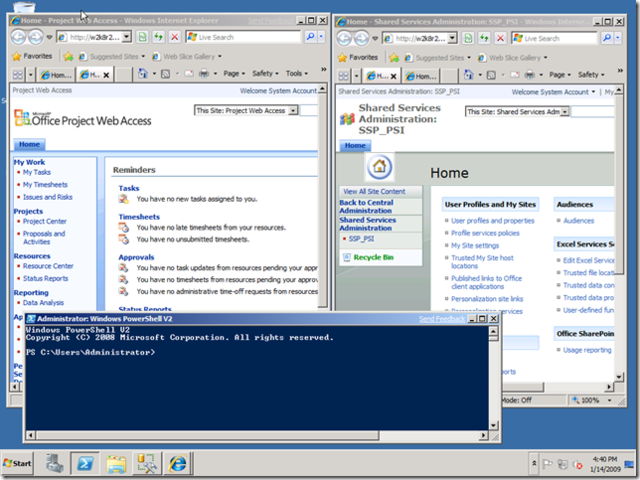This screenshot has width=640, height=480.
Task: Open Server Manager icon on taskbar
Action: [x=54, y=464]
